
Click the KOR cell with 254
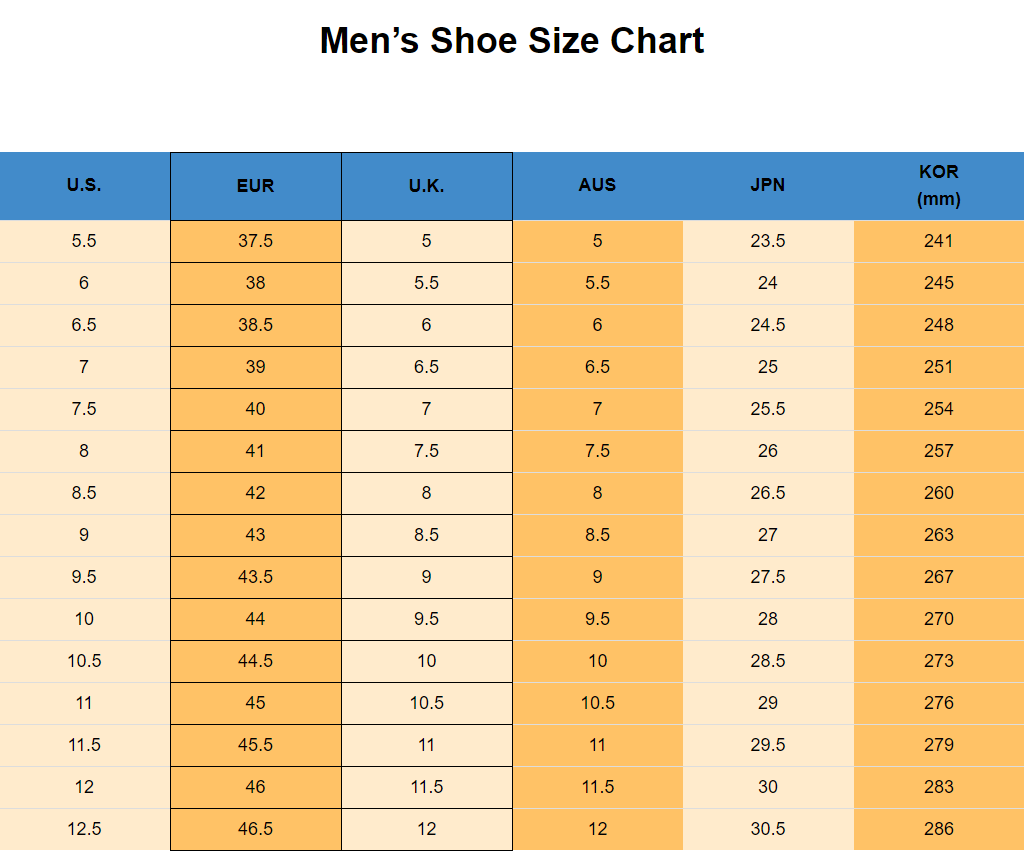(939, 409)
